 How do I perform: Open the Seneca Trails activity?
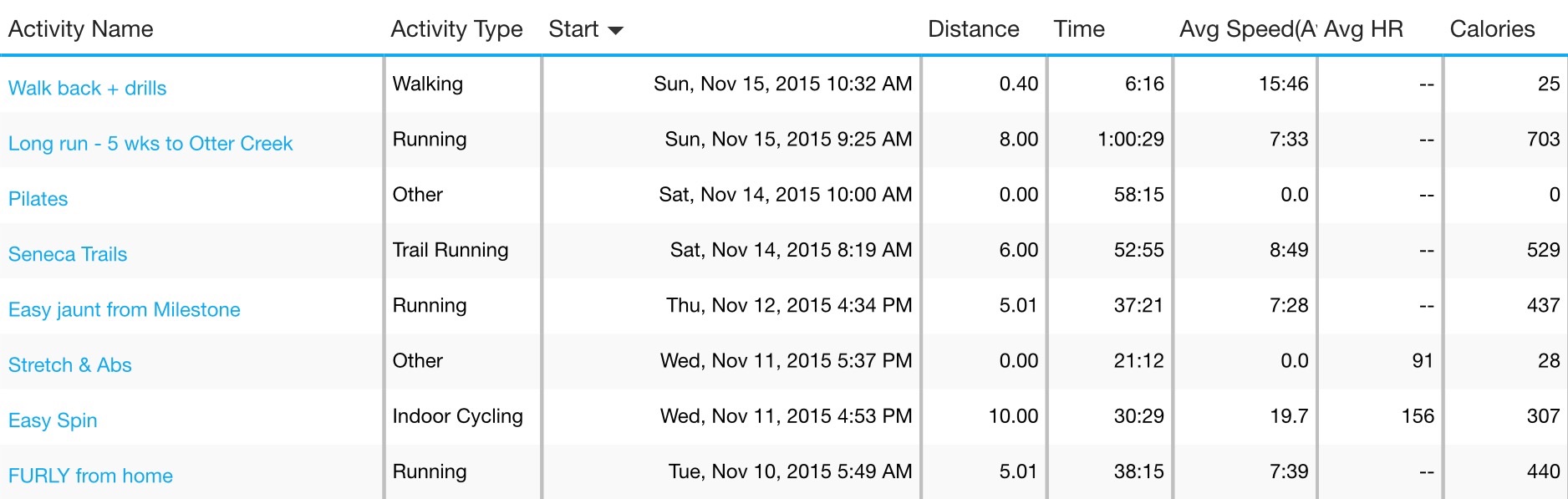(x=68, y=254)
